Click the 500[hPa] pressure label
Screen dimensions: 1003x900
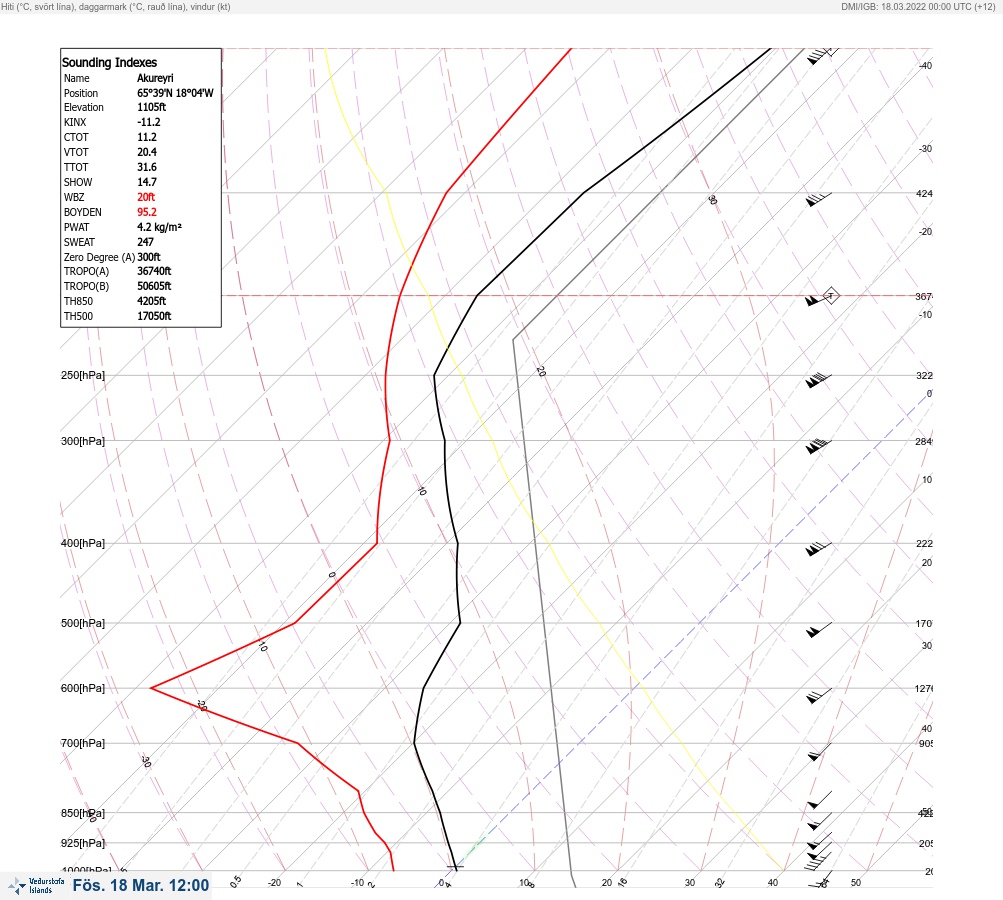83,623
